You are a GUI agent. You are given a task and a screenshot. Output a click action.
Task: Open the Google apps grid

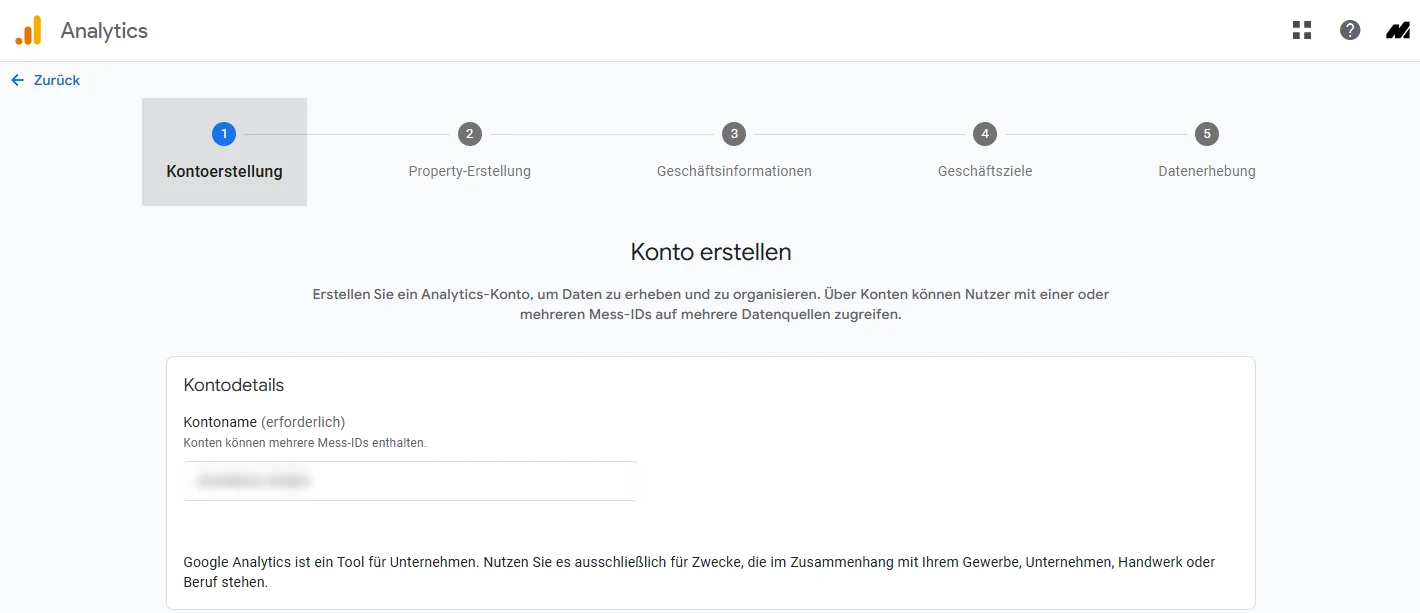coord(1301,30)
